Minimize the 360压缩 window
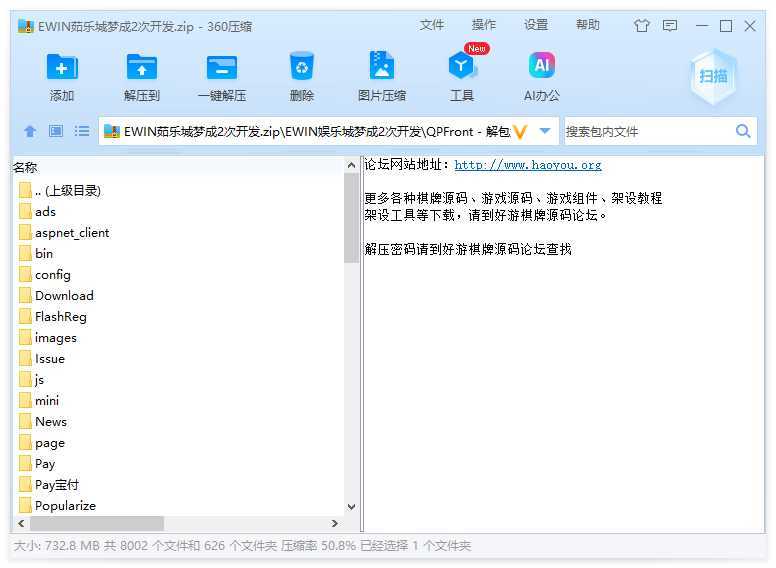 (702, 26)
